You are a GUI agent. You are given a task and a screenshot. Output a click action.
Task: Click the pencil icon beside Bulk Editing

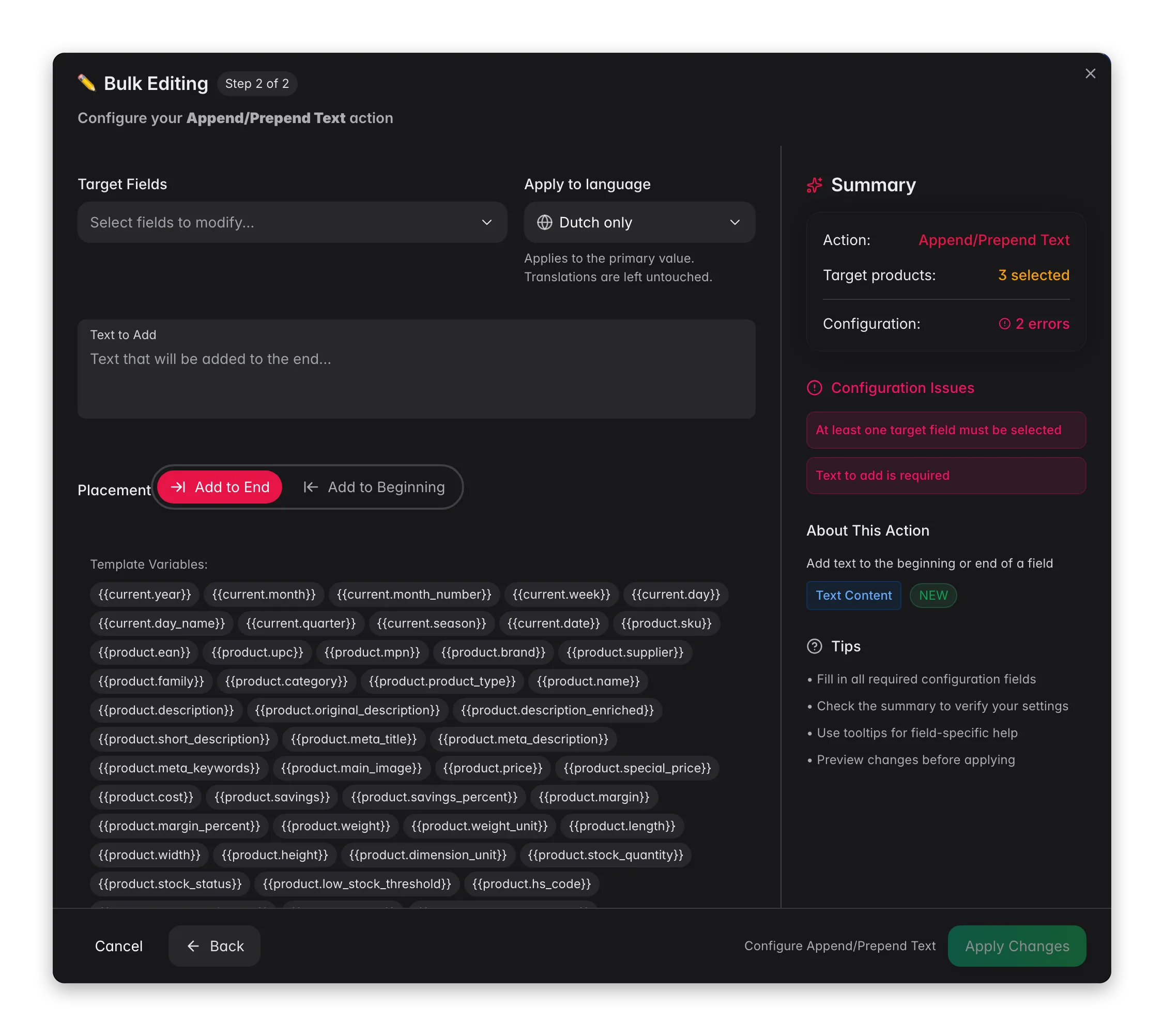(x=86, y=83)
